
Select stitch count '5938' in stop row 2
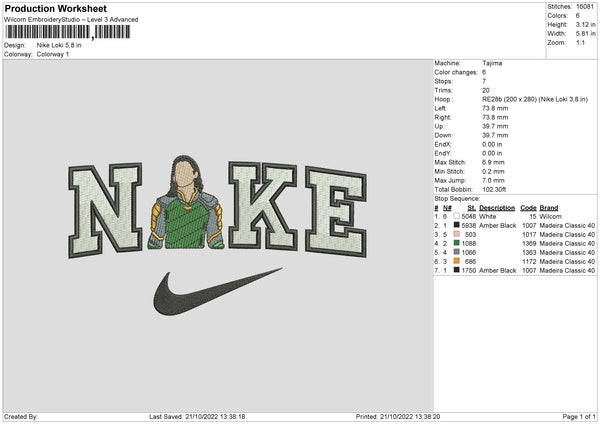coord(469,225)
